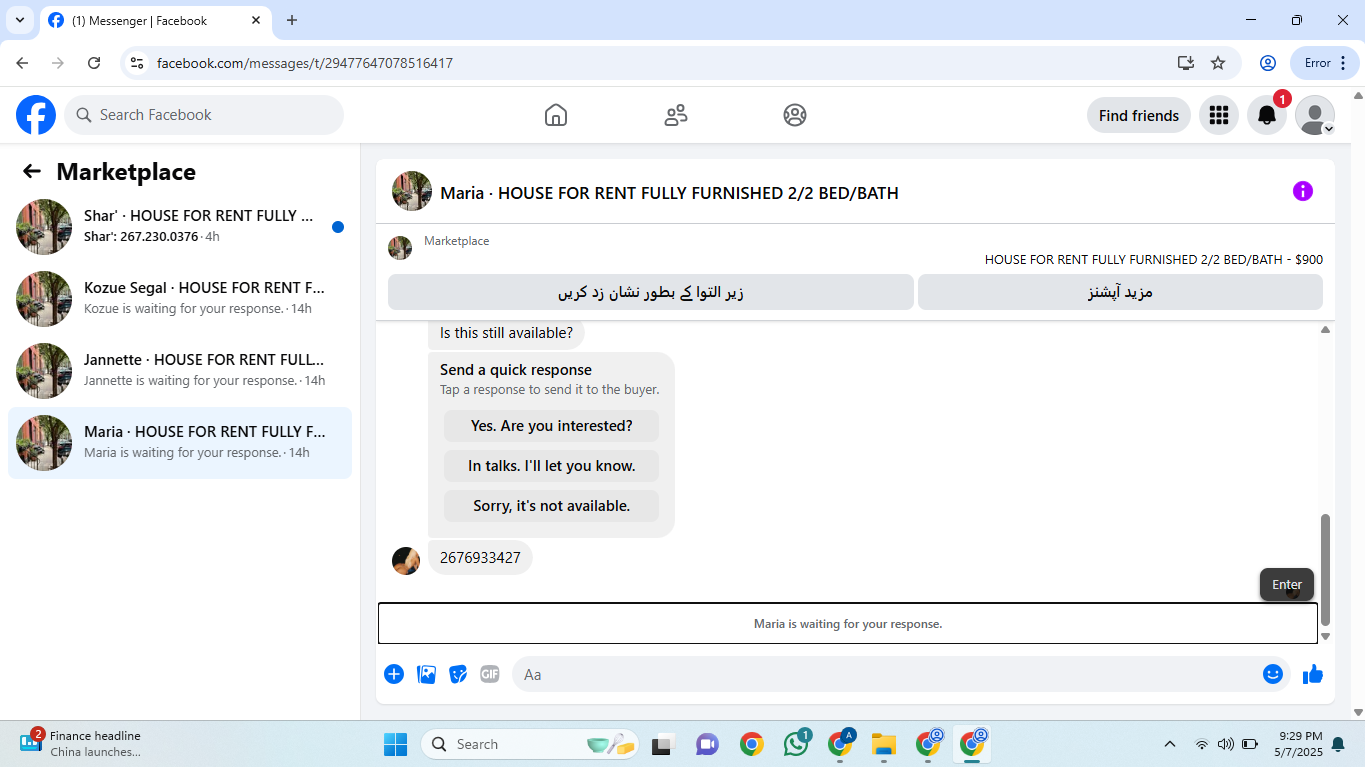Click the unread blue dot on Shar' chat
Screen dimensions: 1365x767
338,227
